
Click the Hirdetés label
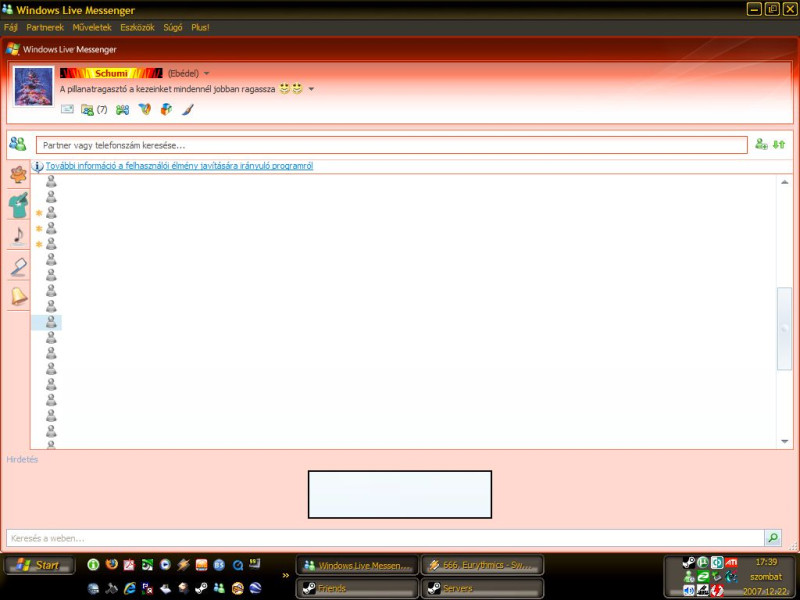[22, 459]
